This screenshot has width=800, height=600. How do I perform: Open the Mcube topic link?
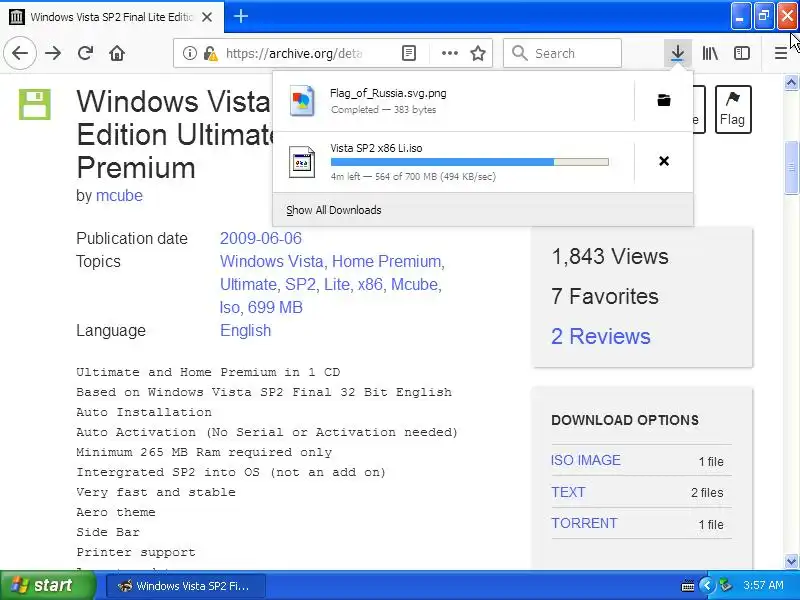pyautogui.click(x=415, y=284)
